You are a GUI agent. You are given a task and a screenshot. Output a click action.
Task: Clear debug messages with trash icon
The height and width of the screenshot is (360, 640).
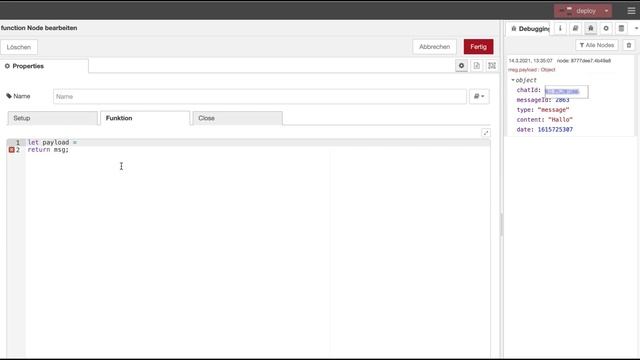pyautogui.click(x=629, y=45)
